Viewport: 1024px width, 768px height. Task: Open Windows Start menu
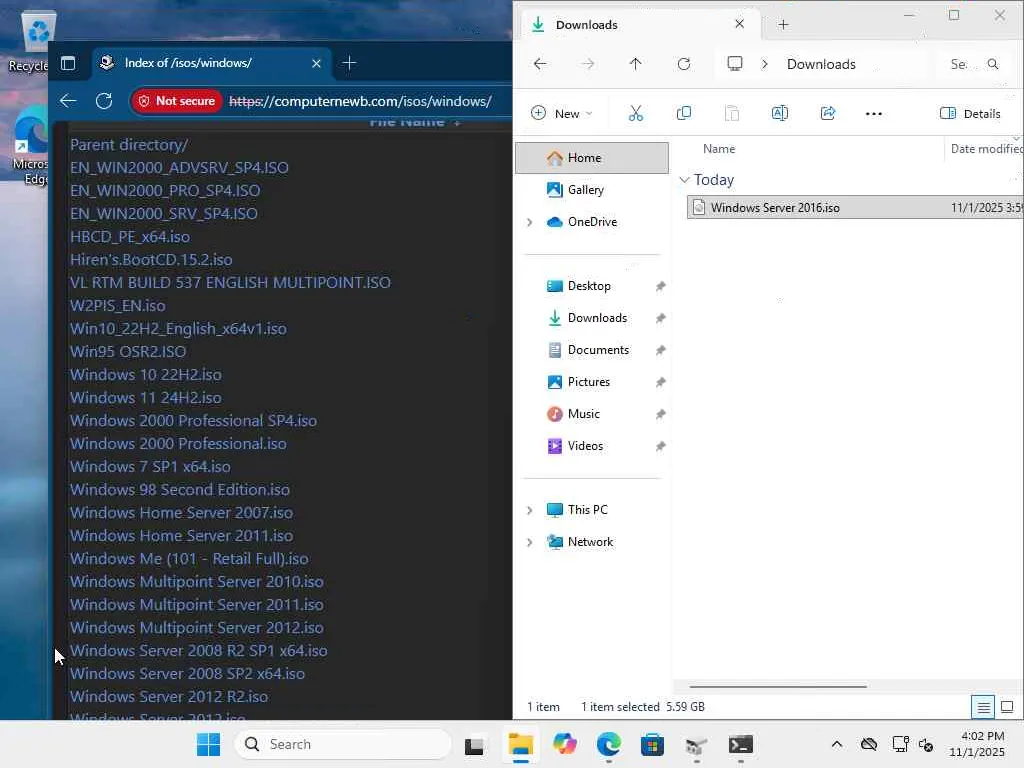pyautogui.click(x=208, y=744)
